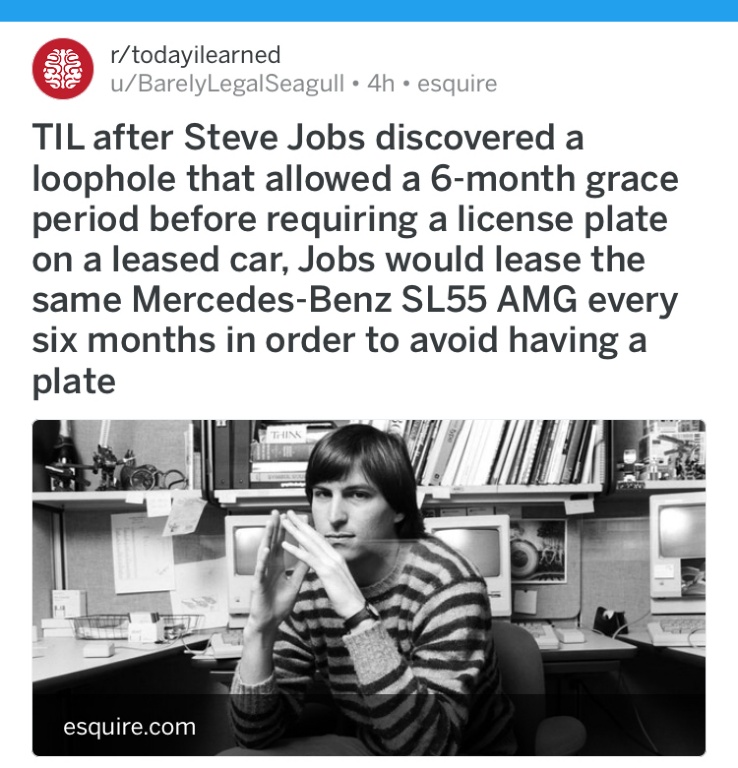Click the wristwatch in the photo
738x768 pixels.
pyautogui.click(x=362, y=615)
